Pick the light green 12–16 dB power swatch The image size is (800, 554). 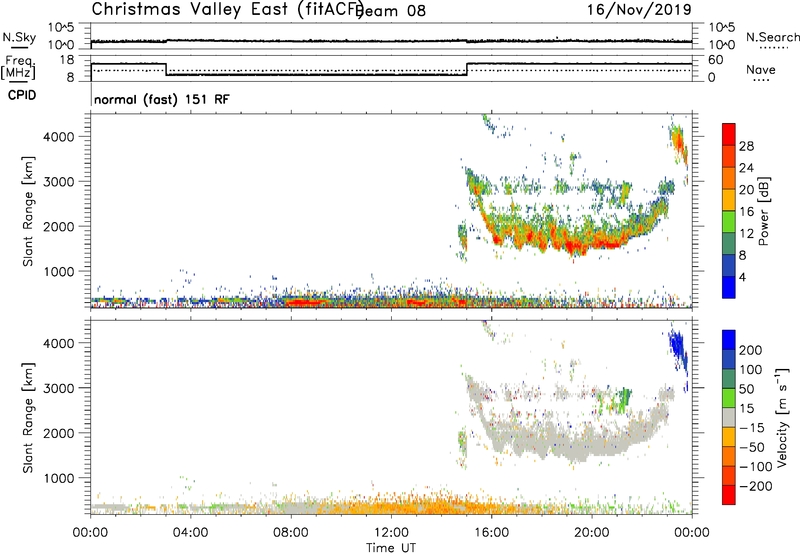pos(729,222)
